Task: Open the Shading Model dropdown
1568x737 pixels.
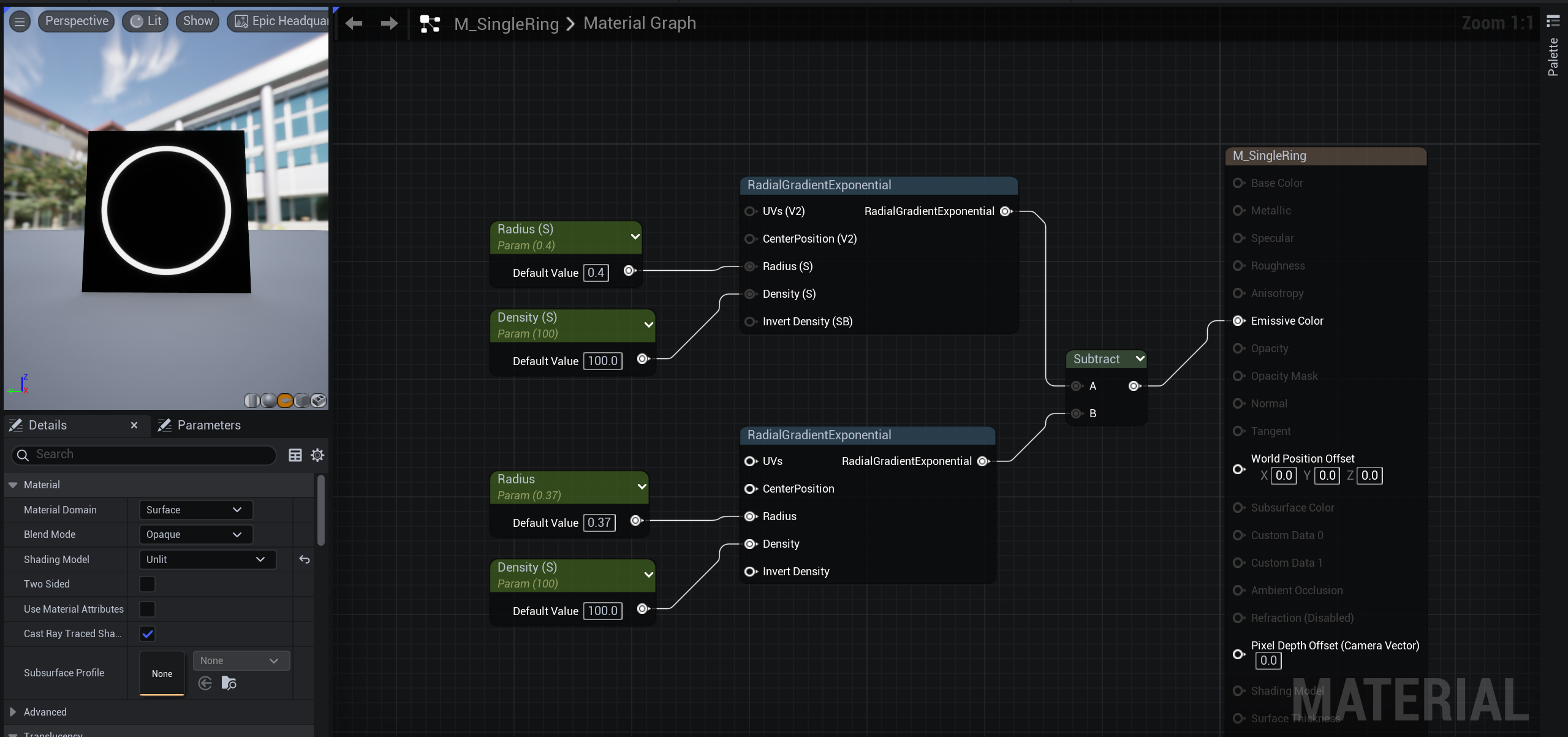Action: point(207,559)
